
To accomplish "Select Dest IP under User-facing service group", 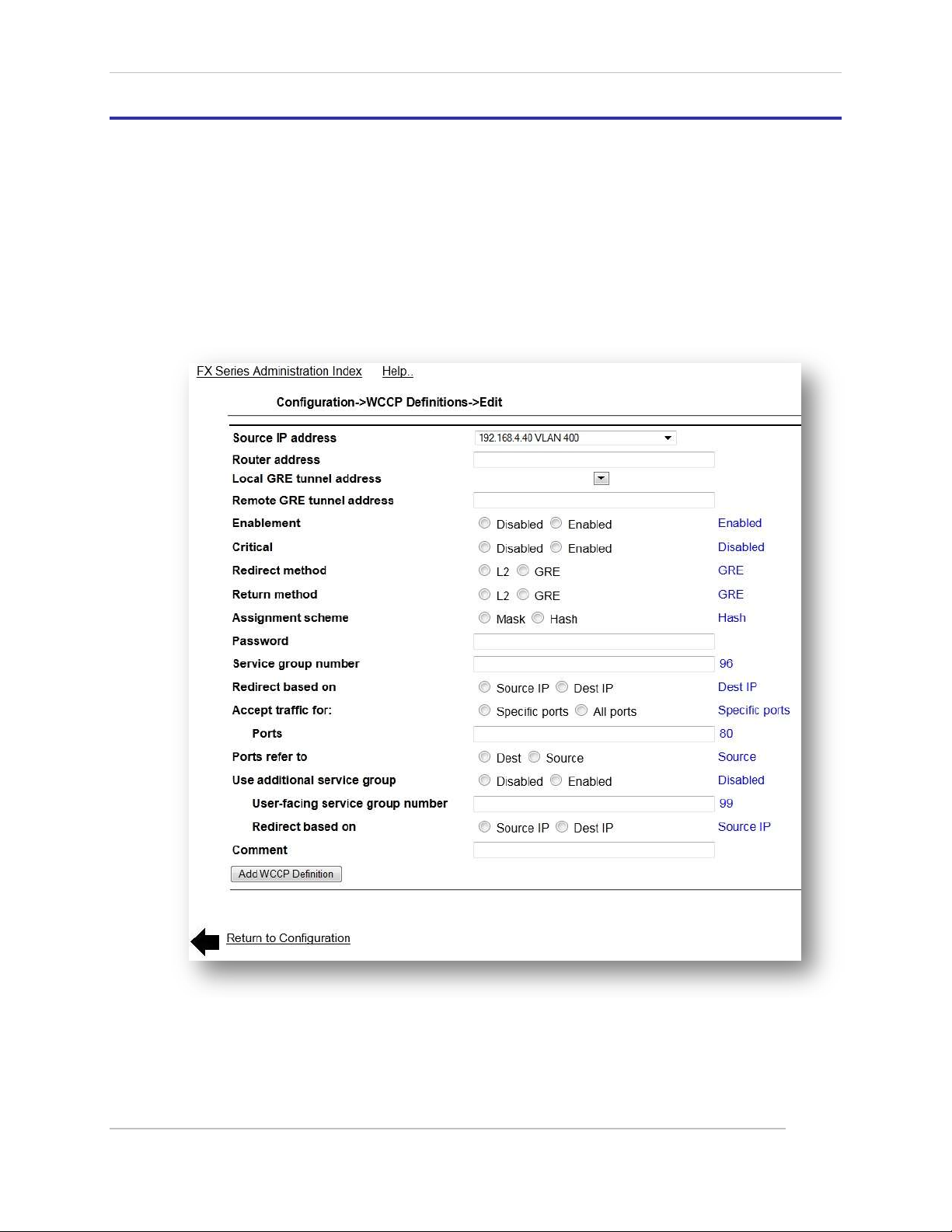I will coord(562,827).
